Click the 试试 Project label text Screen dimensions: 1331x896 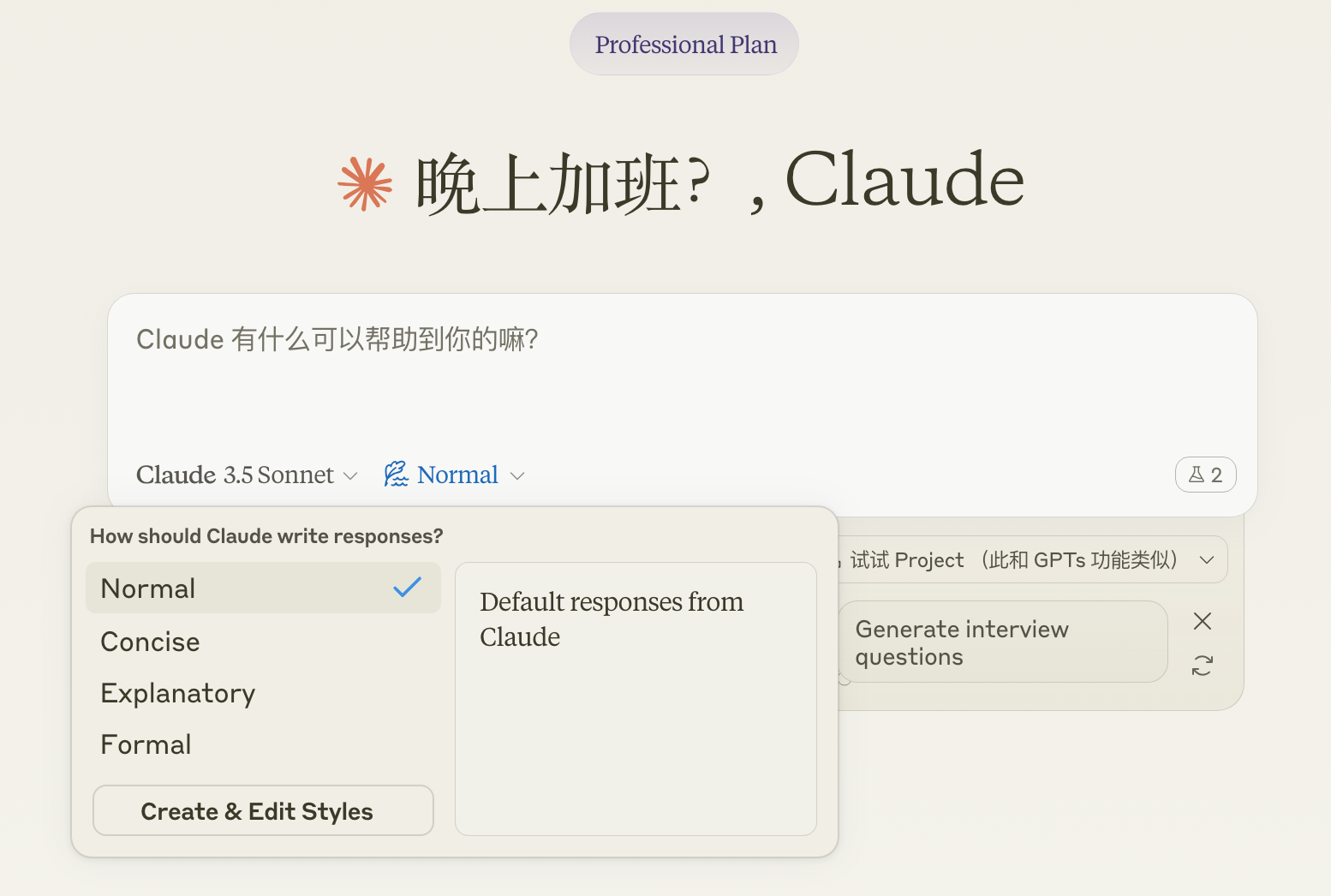(906, 560)
